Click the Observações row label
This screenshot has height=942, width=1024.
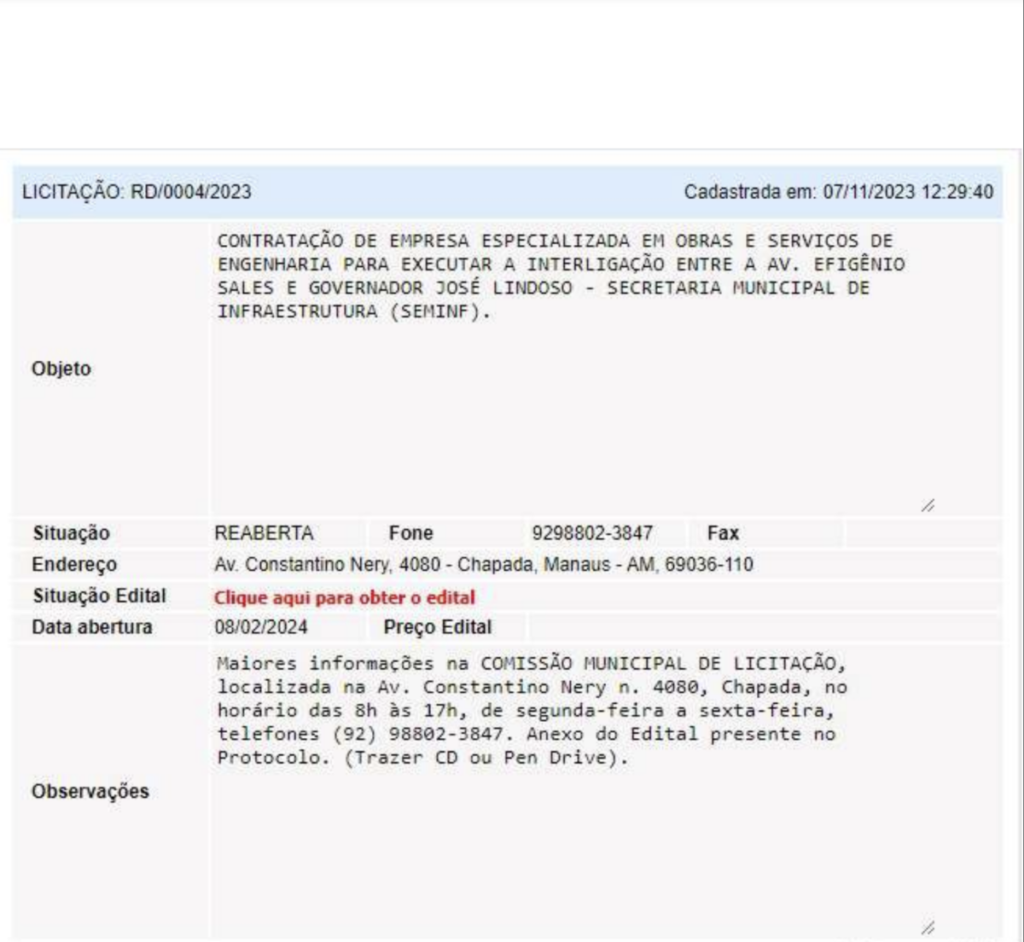90,791
